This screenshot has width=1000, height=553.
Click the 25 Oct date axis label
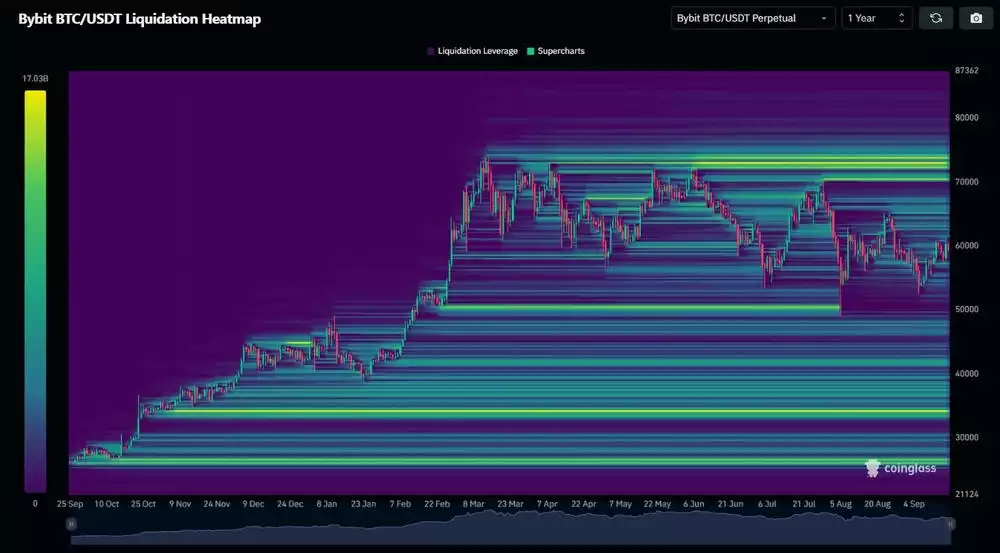click(x=143, y=504)
